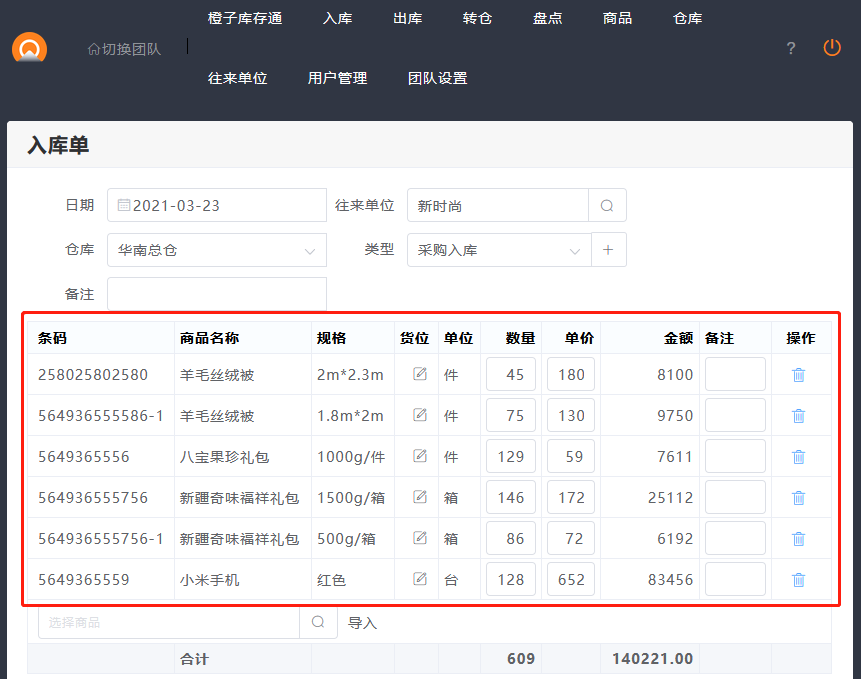This screenshot has height=679, width=861.
Task: Expand the 仓库 dropdown 华南总仓
Action: pyautogui.click(x=216, y=250)
